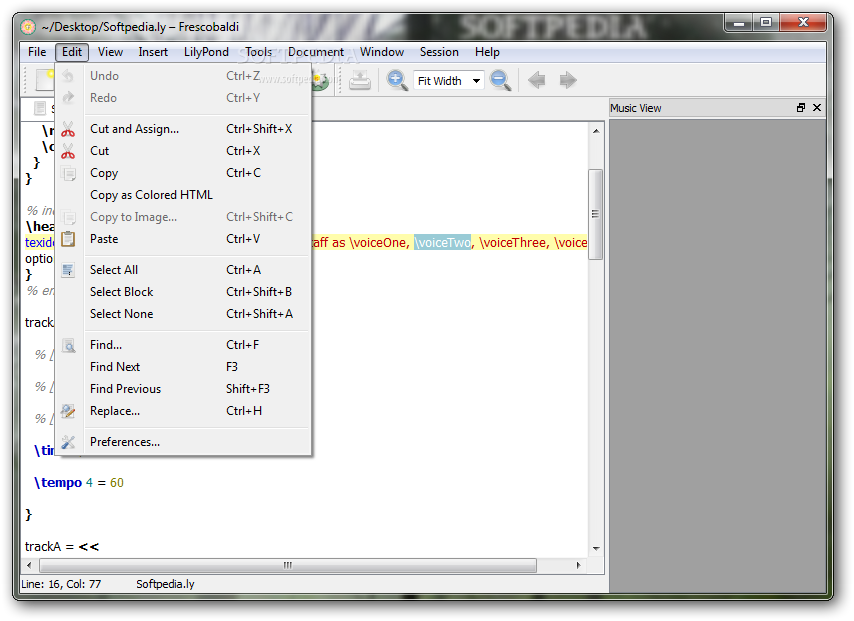Click the editor scroll up arrow

596,131
